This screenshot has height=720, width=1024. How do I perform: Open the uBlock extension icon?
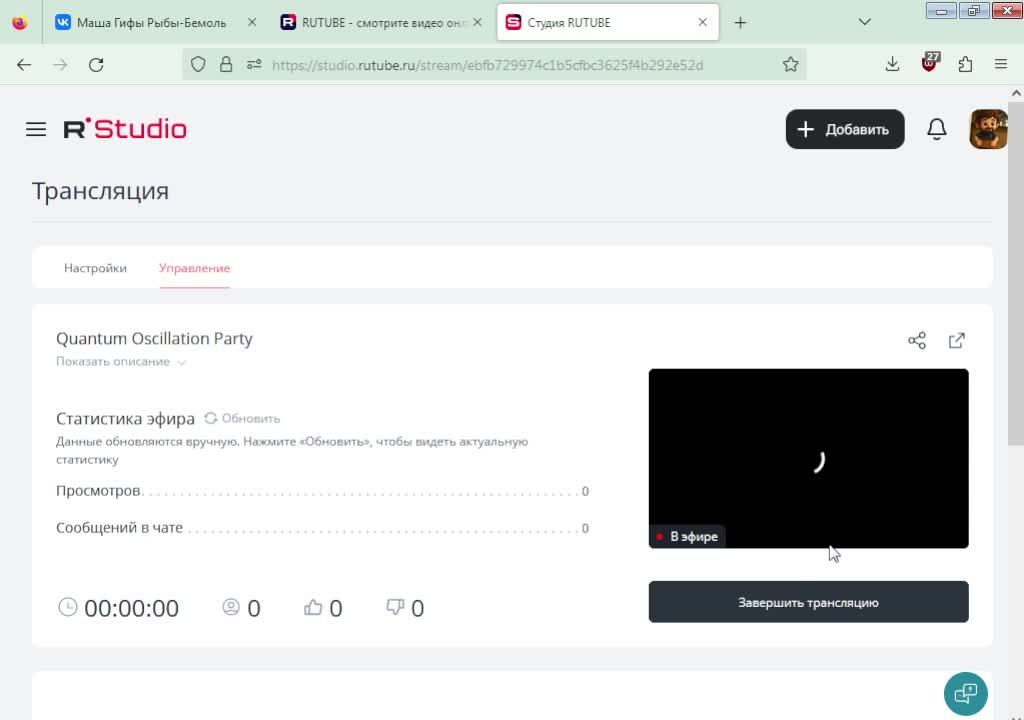[x=929, y=63]
